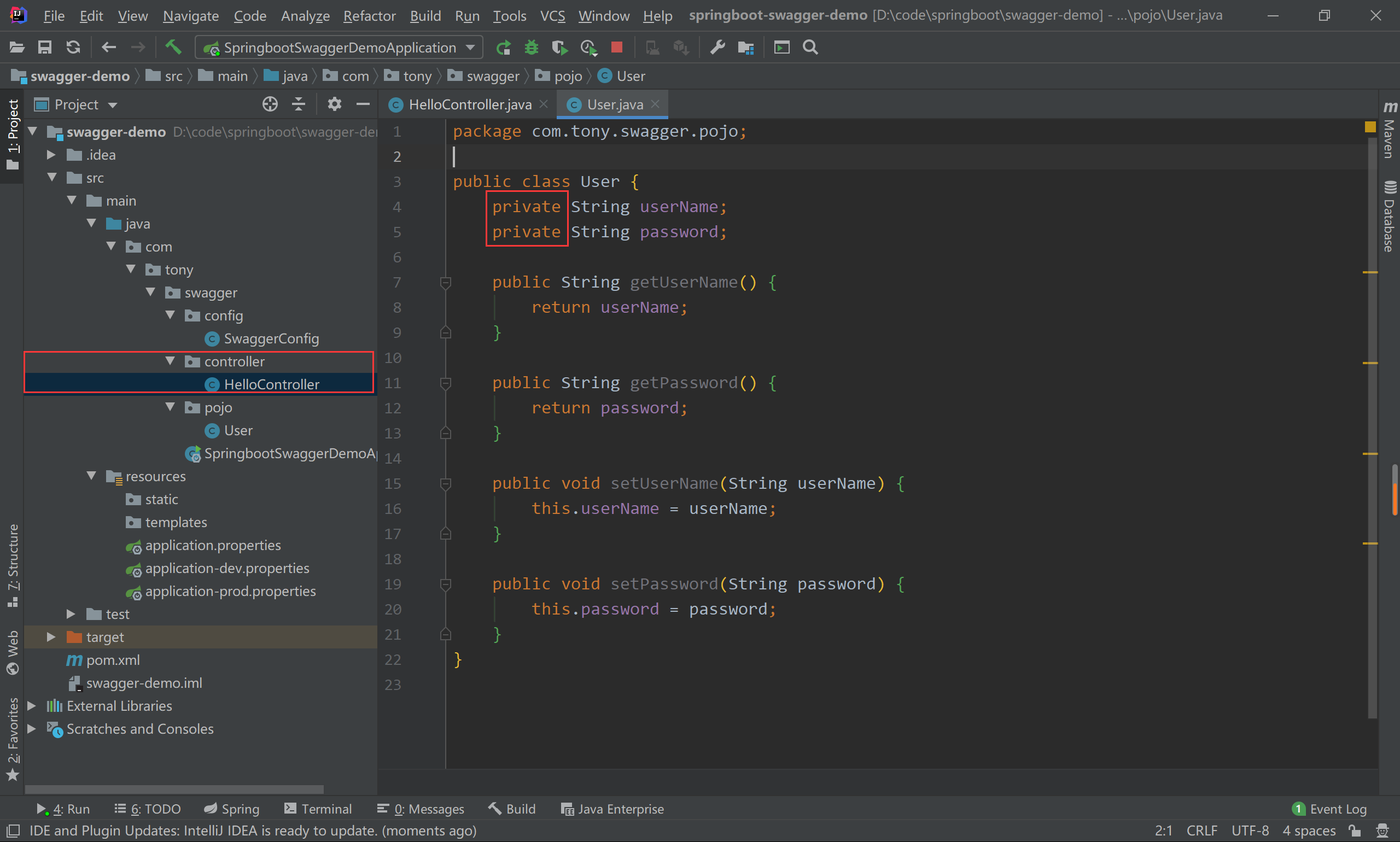The height and width of the screenshot is (842, 1400).
Task: Click the Rerun application green icon
Action: pos(503,48)
